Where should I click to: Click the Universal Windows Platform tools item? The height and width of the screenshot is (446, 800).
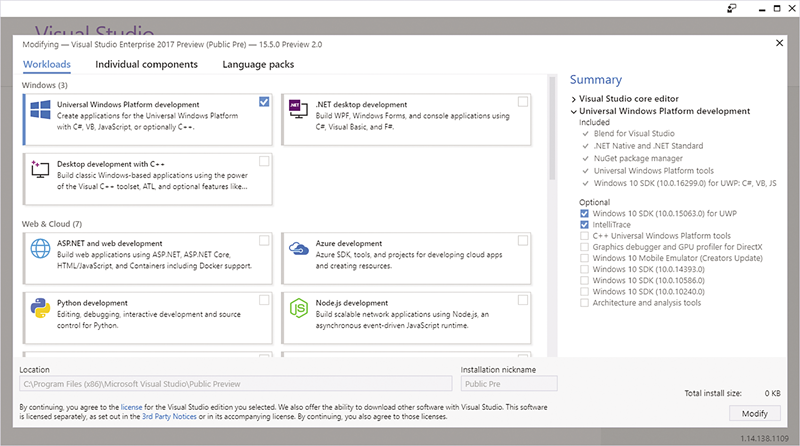pyautogui.click(x=654, y=170)
